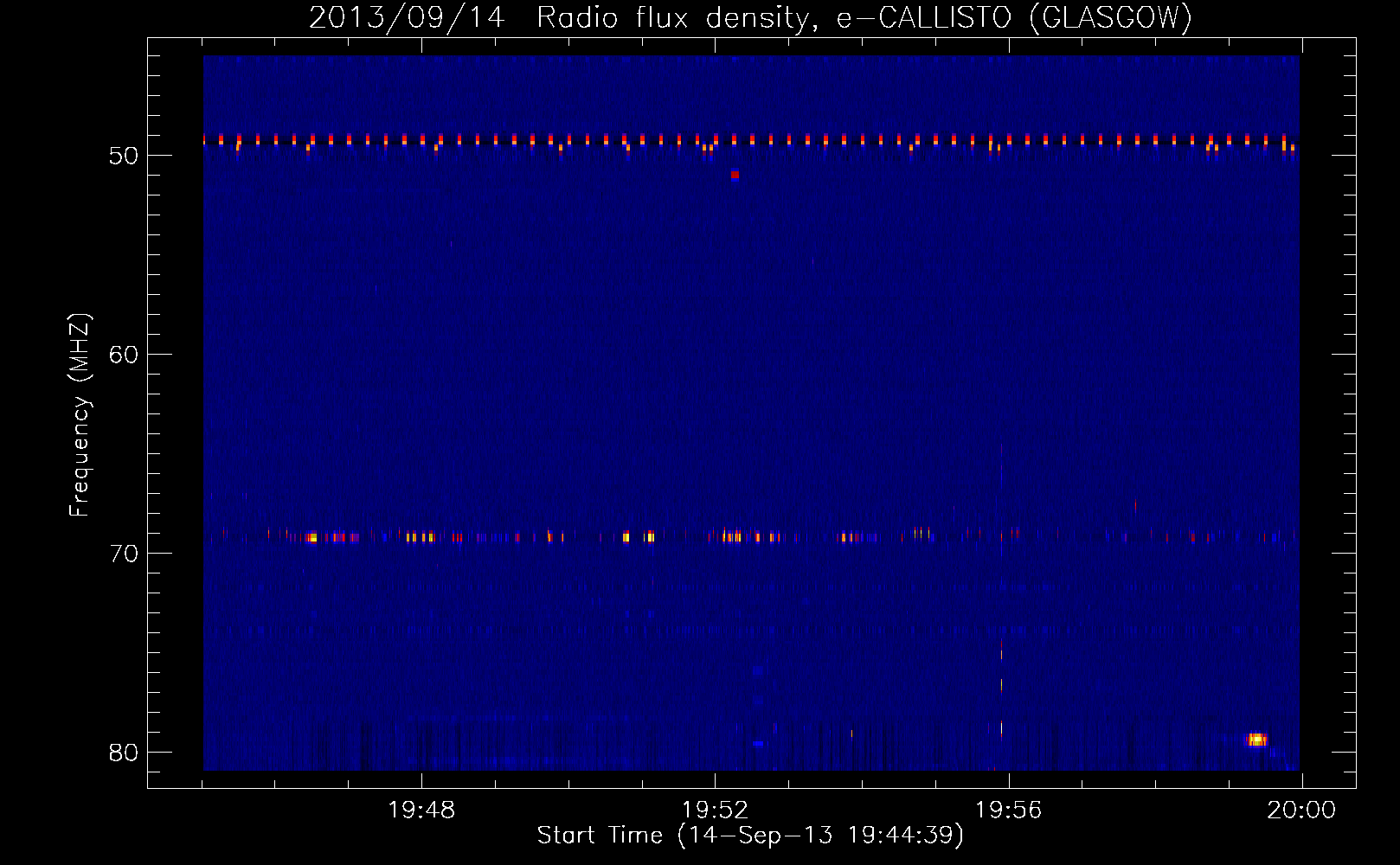Click the 20:00 time tick label

(1301, 811)
